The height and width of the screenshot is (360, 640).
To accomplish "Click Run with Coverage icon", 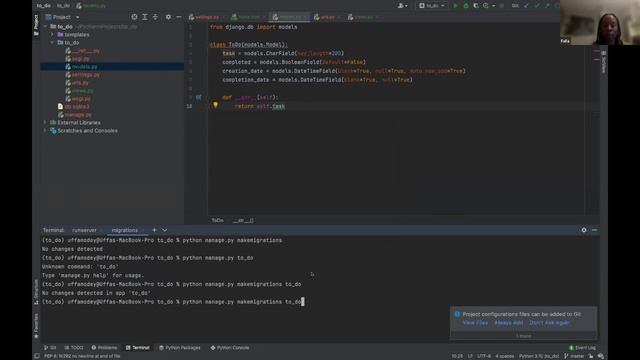I will click(476, 6).
